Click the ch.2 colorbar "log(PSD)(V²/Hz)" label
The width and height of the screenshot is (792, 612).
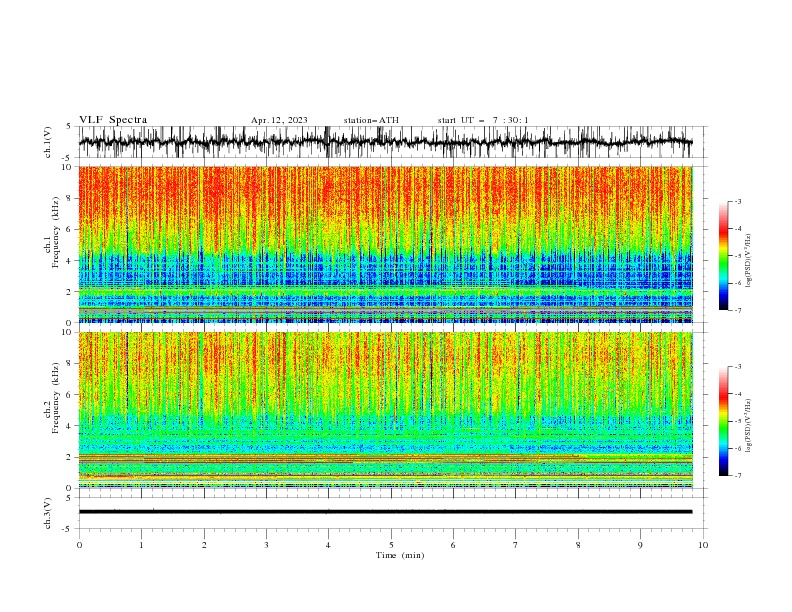748,426
